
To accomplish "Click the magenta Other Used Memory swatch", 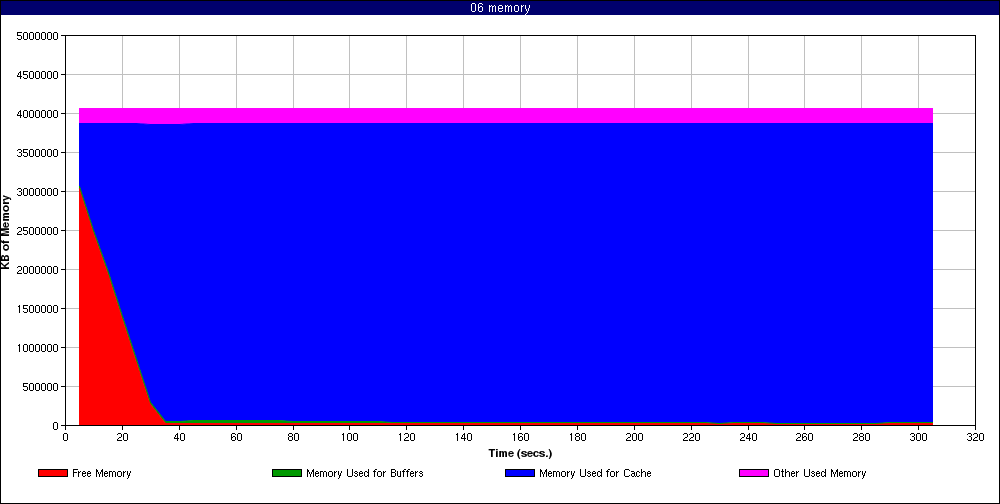I will [754, 473].
